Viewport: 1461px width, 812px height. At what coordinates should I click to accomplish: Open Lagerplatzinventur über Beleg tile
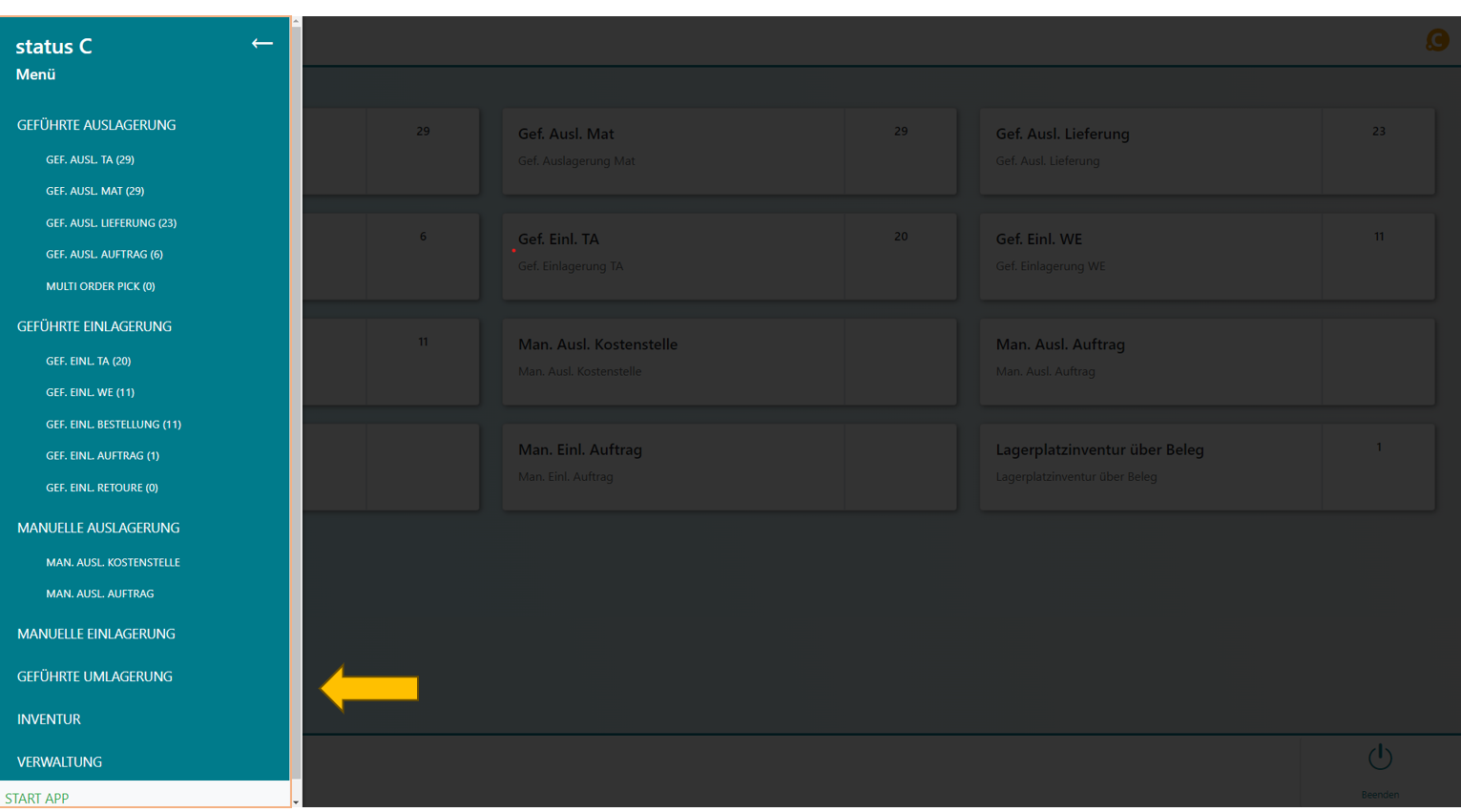coord(1150,467)
